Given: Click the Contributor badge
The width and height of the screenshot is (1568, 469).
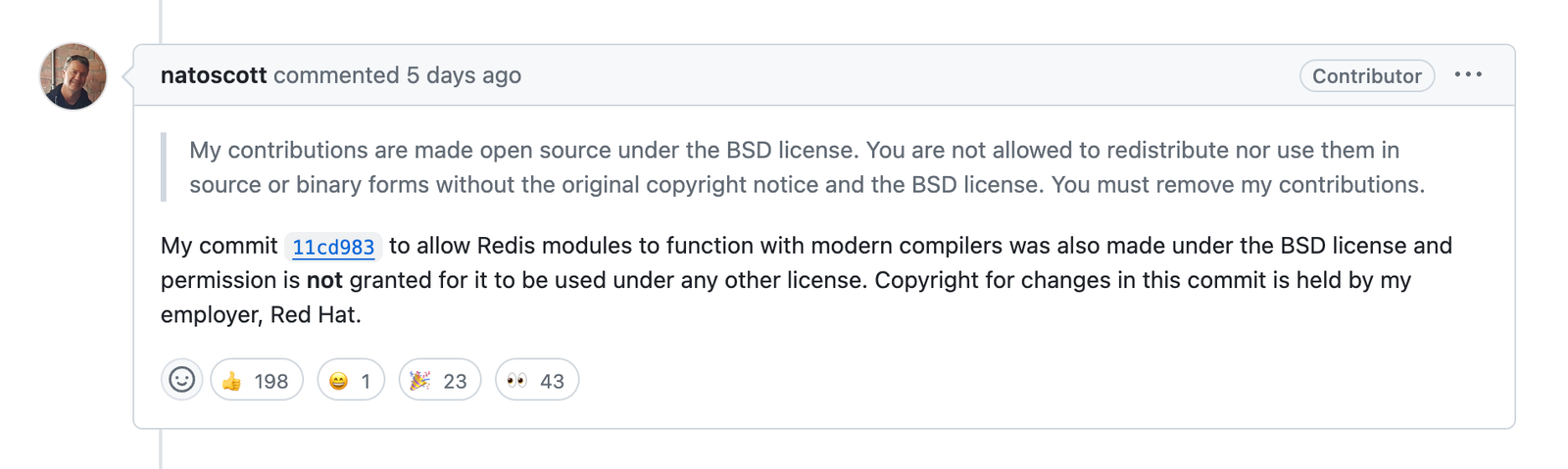Looking at the screenshot, I should (x=1367, y=75).
